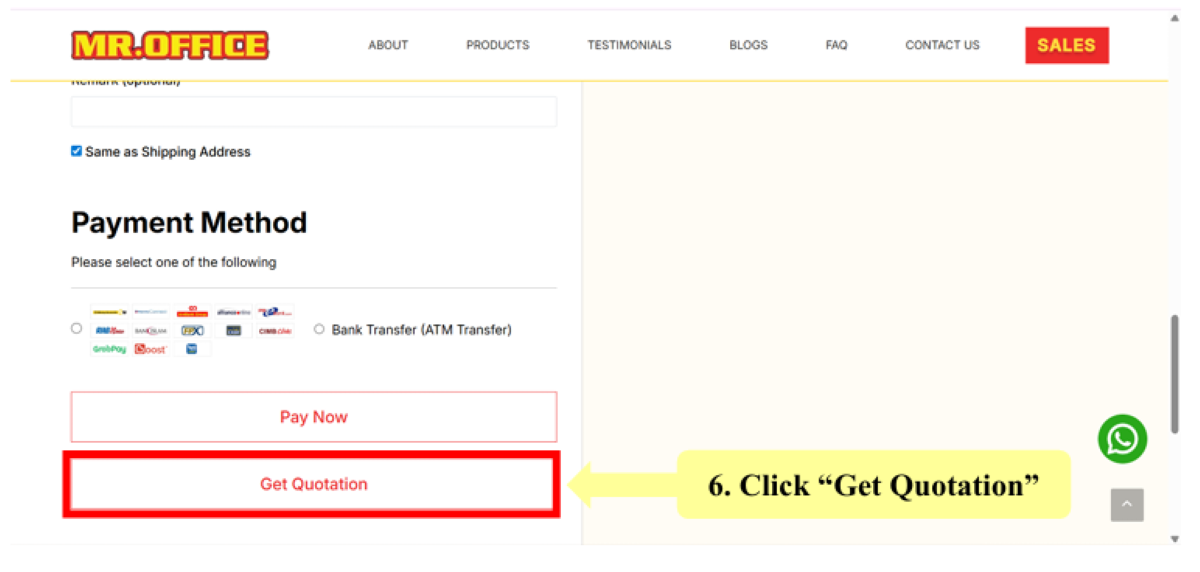This screenshot has height=572, width=1200.
Task: Select Bank Transfer (ATM Transfer) option
Action: point(319,329)
